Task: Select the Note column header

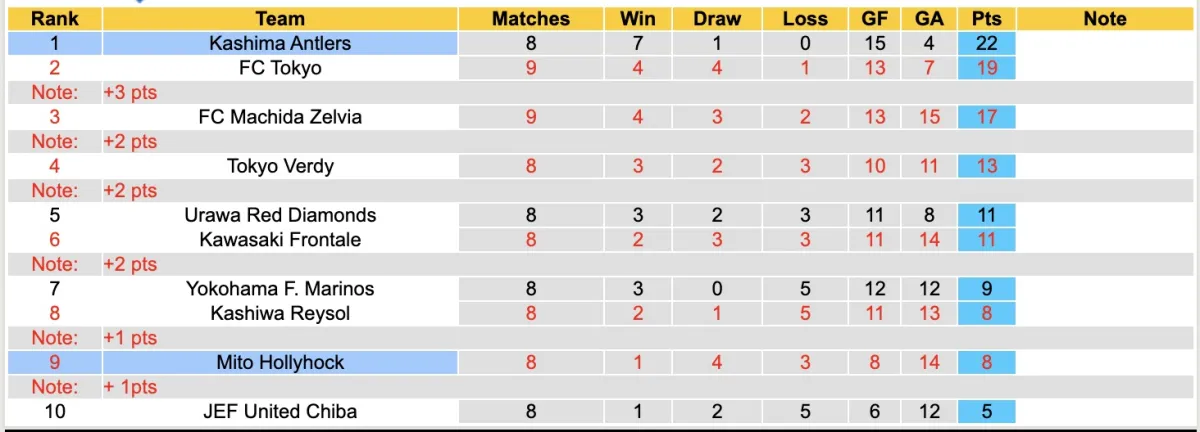Action: pyautogui.click(x=1104, y=19)
